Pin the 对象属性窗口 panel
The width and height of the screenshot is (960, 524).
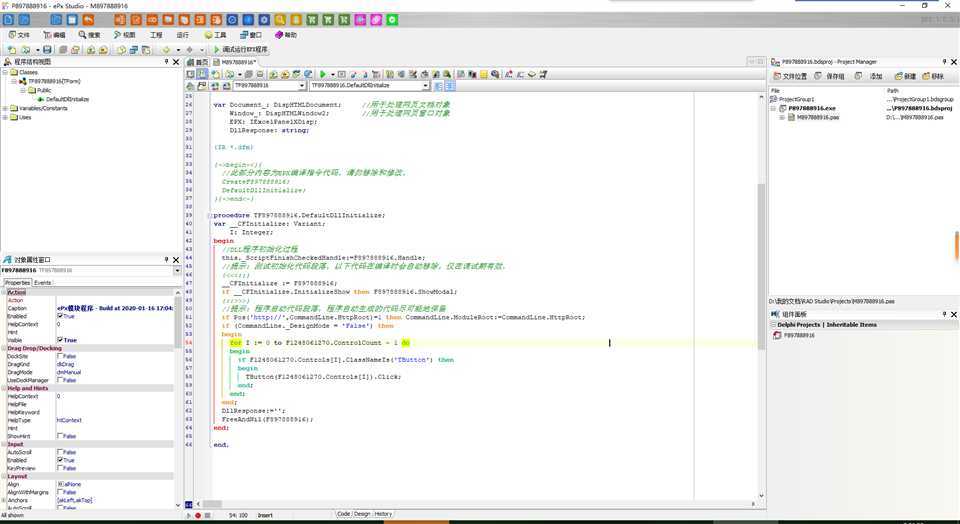point(166,260)
